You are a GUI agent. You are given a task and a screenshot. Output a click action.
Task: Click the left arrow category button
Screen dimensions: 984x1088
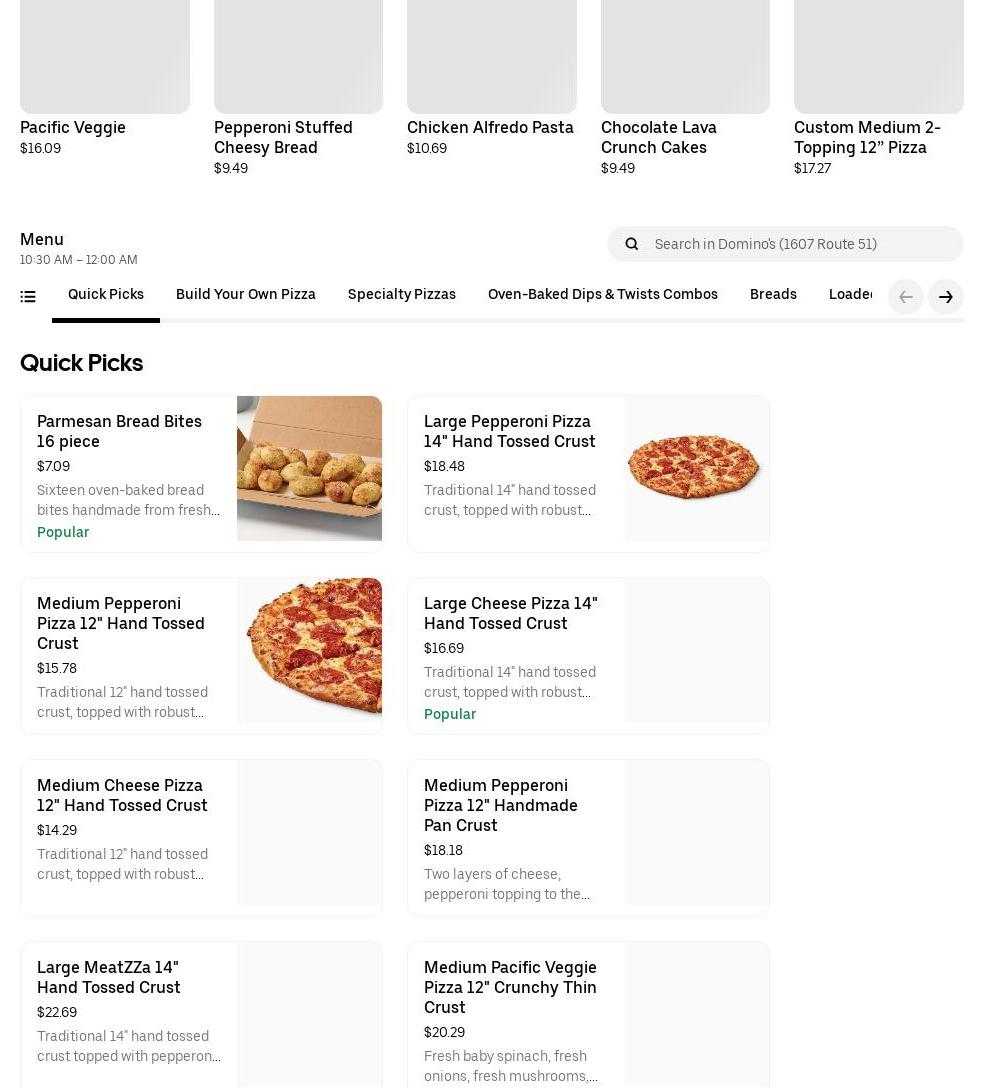905,297
